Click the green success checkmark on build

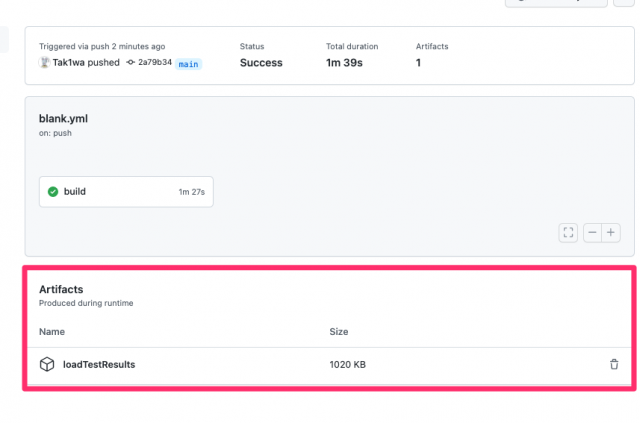(53, 191)
